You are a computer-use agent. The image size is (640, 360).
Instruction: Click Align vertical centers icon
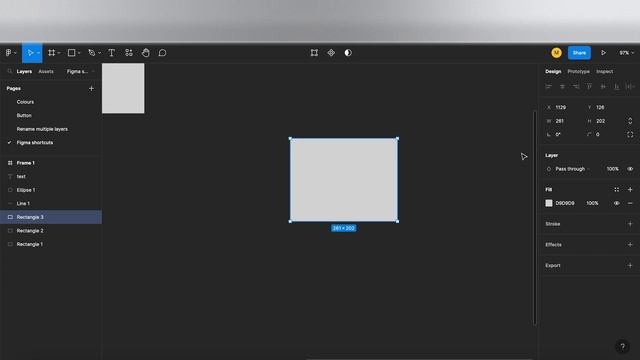pyautogui.click(x=603, y=87)
